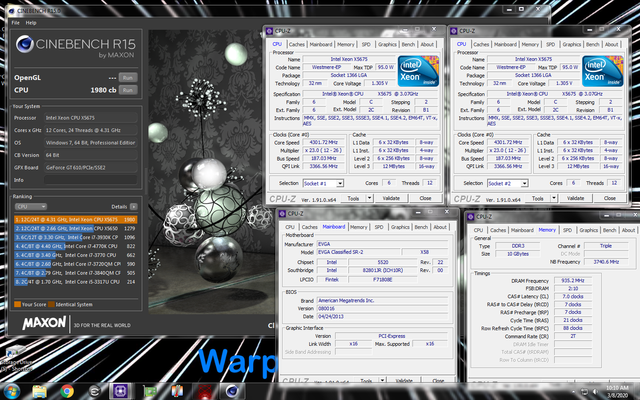Open File Explorer from the taskbar
The height and width of the screenshot is (400, 640).
click(x=40, y=391)
